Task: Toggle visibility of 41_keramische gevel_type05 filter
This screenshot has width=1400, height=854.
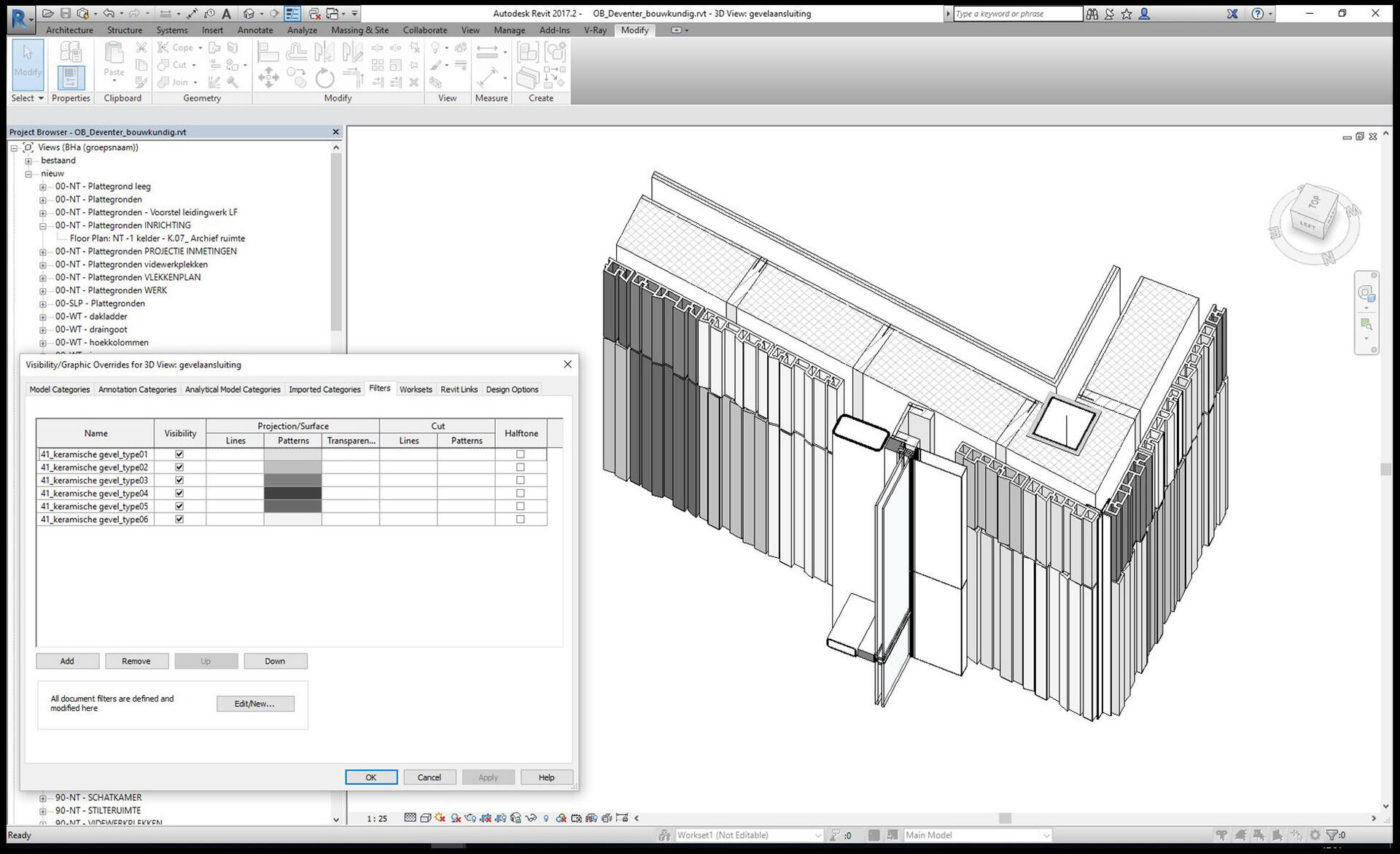Action: pos(179,506)
